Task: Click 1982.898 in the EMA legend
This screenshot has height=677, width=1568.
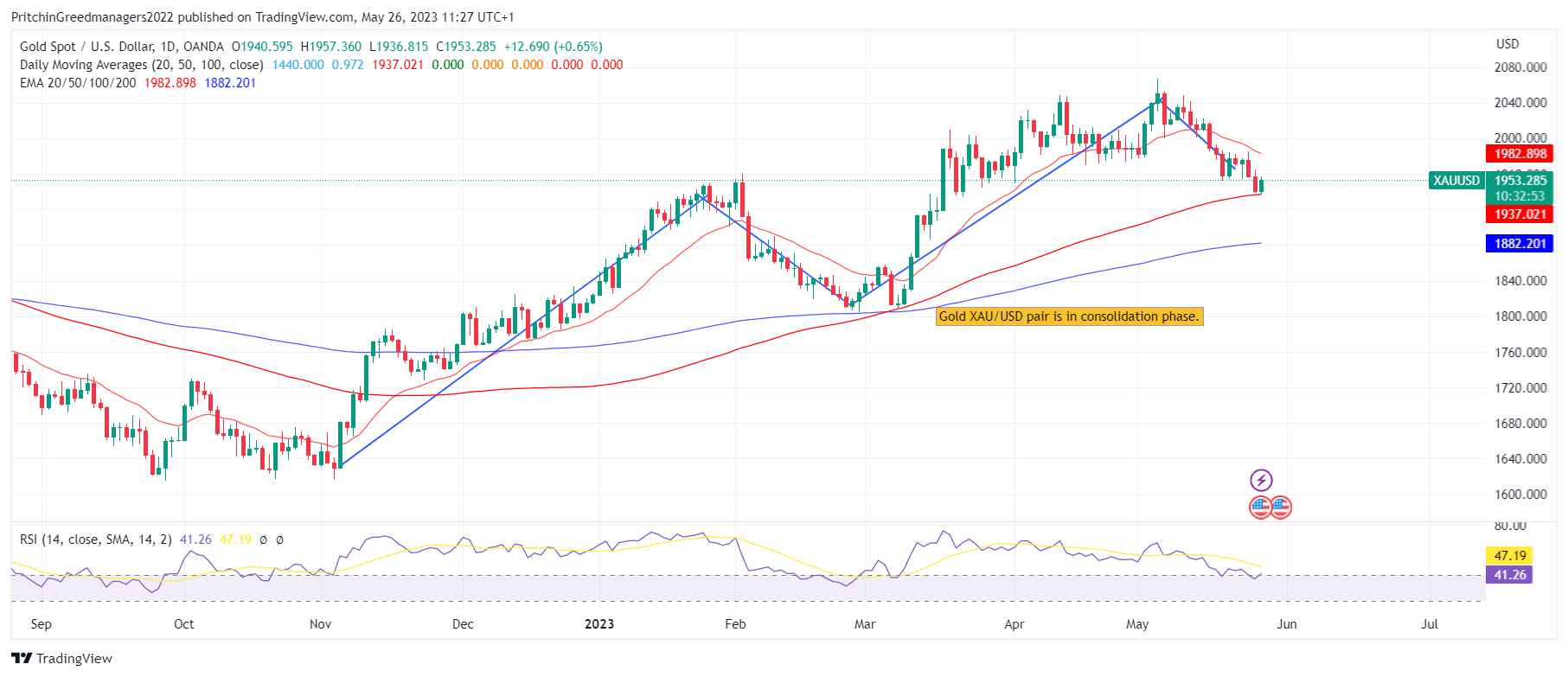Action: pyautogui.click(x=170, y=83)
